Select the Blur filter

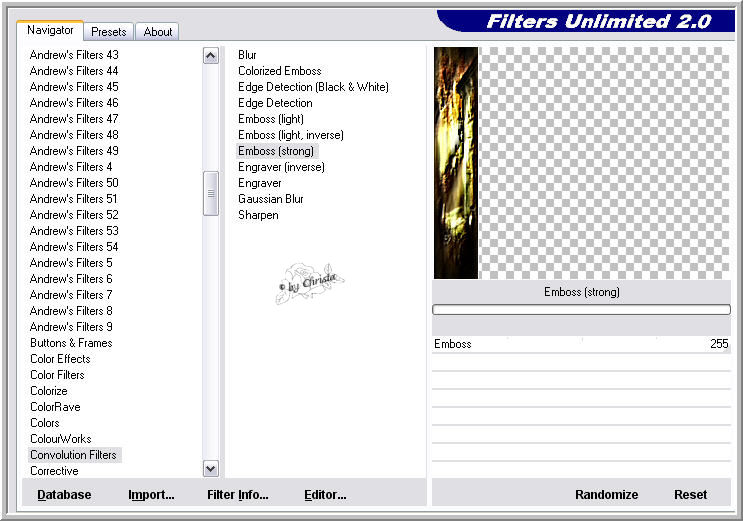(247, 55)
